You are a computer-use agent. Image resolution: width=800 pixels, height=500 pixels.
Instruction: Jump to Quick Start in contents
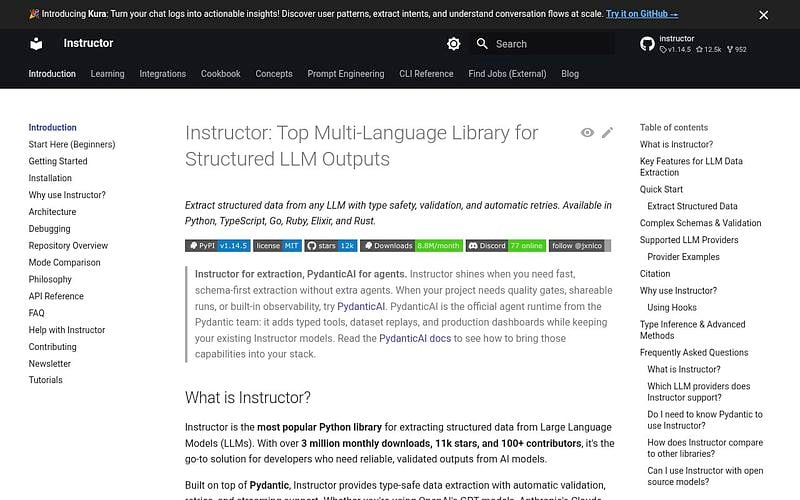[661, 189]
